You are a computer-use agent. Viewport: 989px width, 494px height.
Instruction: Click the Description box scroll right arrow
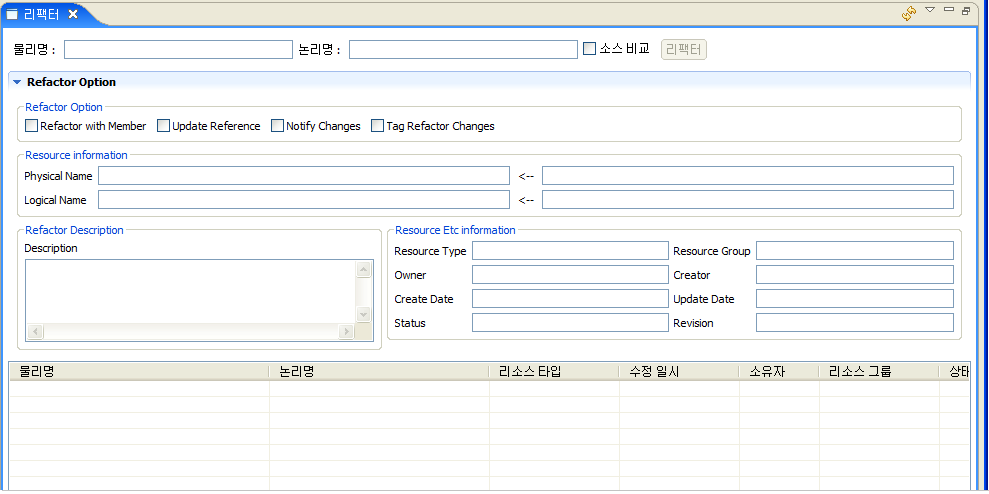[x=347, y=332]
